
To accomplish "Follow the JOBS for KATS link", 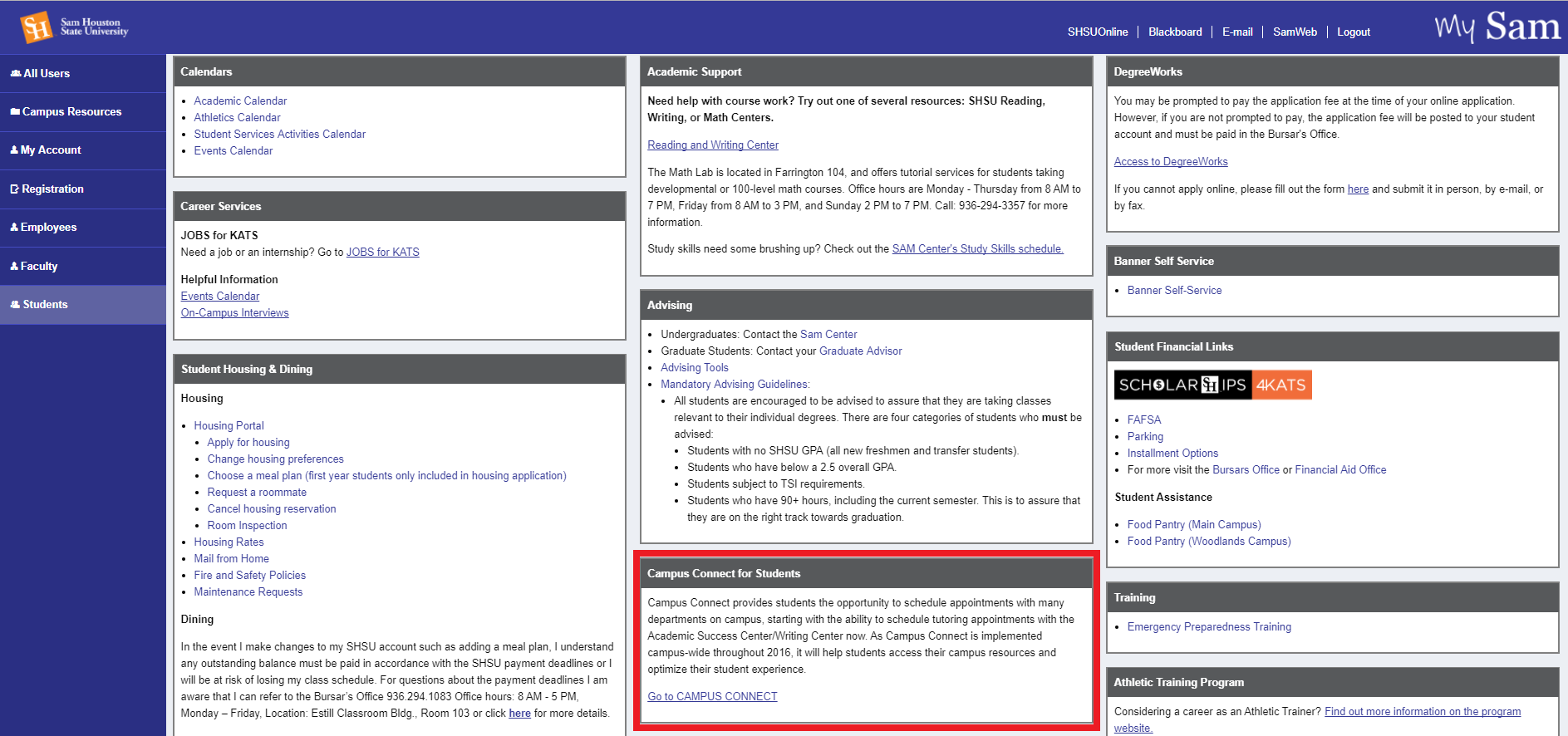I will pyautogui.click(x=382, y=252).
